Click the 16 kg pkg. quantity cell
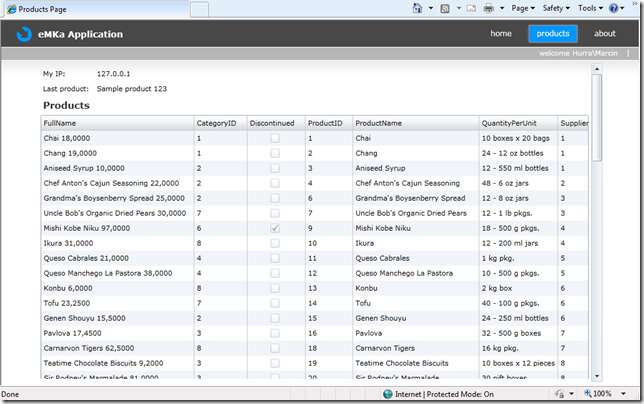This screenshot has width=644, height=404. pyautogui.click(x=518, y=348)
